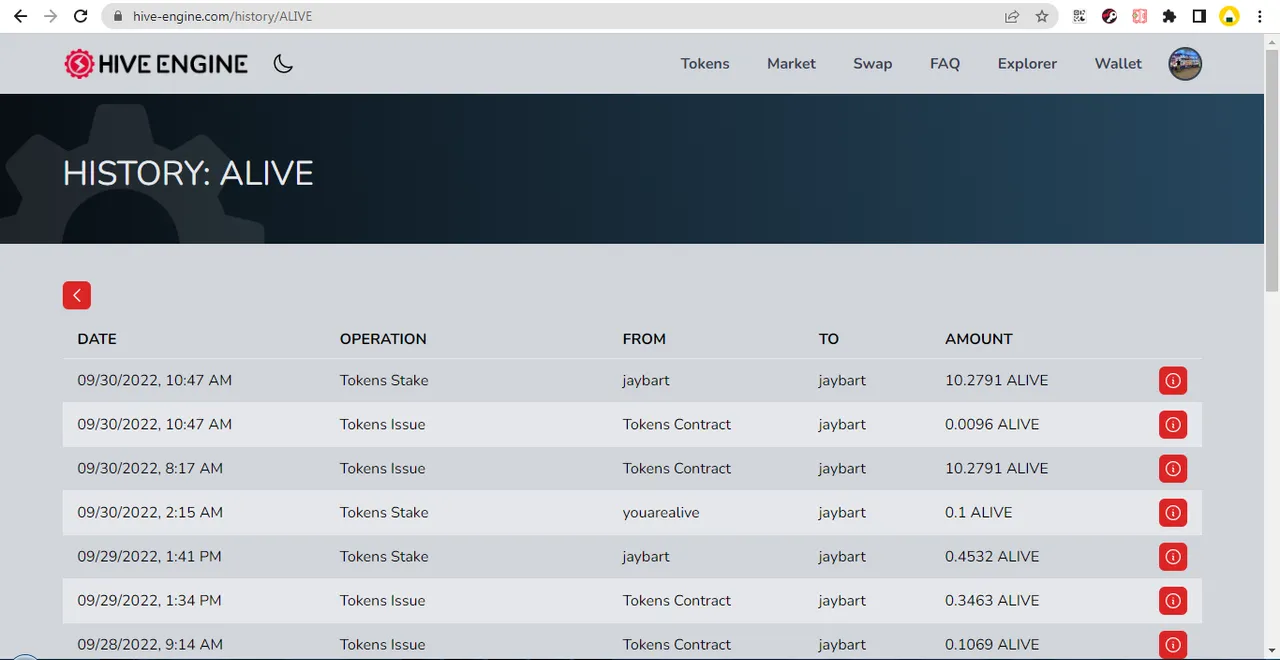Open info for the youarealive stake row
1280x660 pixels.
click(1173, 513)
